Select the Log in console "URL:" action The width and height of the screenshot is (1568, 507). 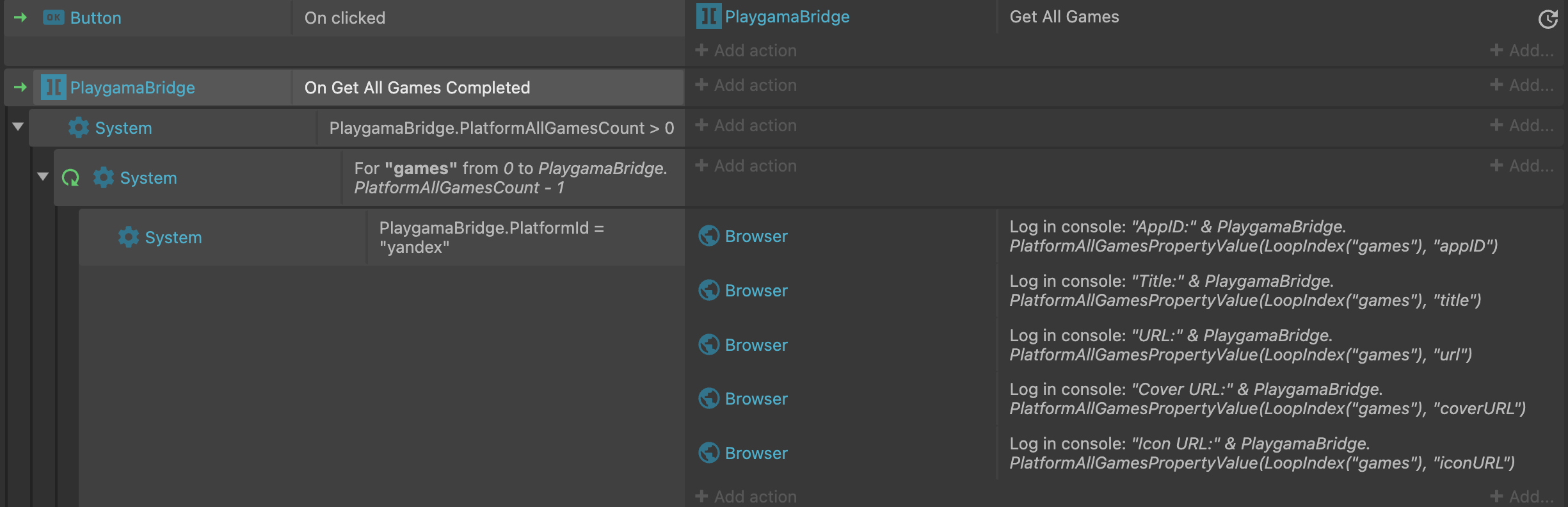tap(1240, 345)
